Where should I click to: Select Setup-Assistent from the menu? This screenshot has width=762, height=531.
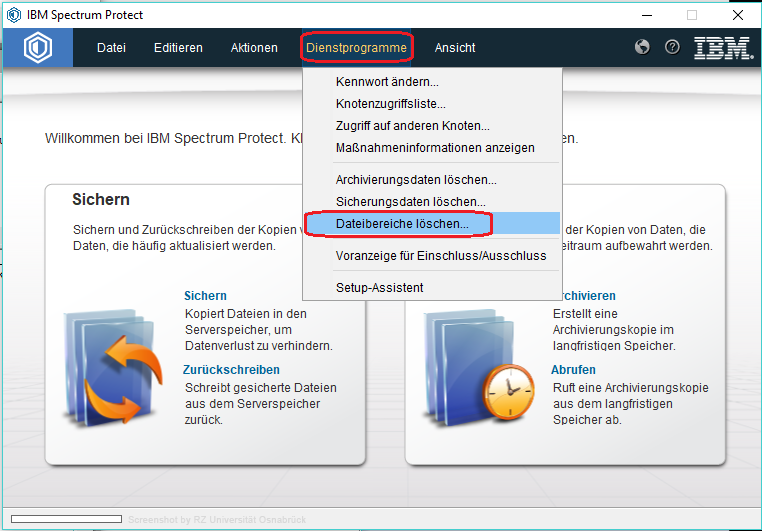tap(379, 288)
